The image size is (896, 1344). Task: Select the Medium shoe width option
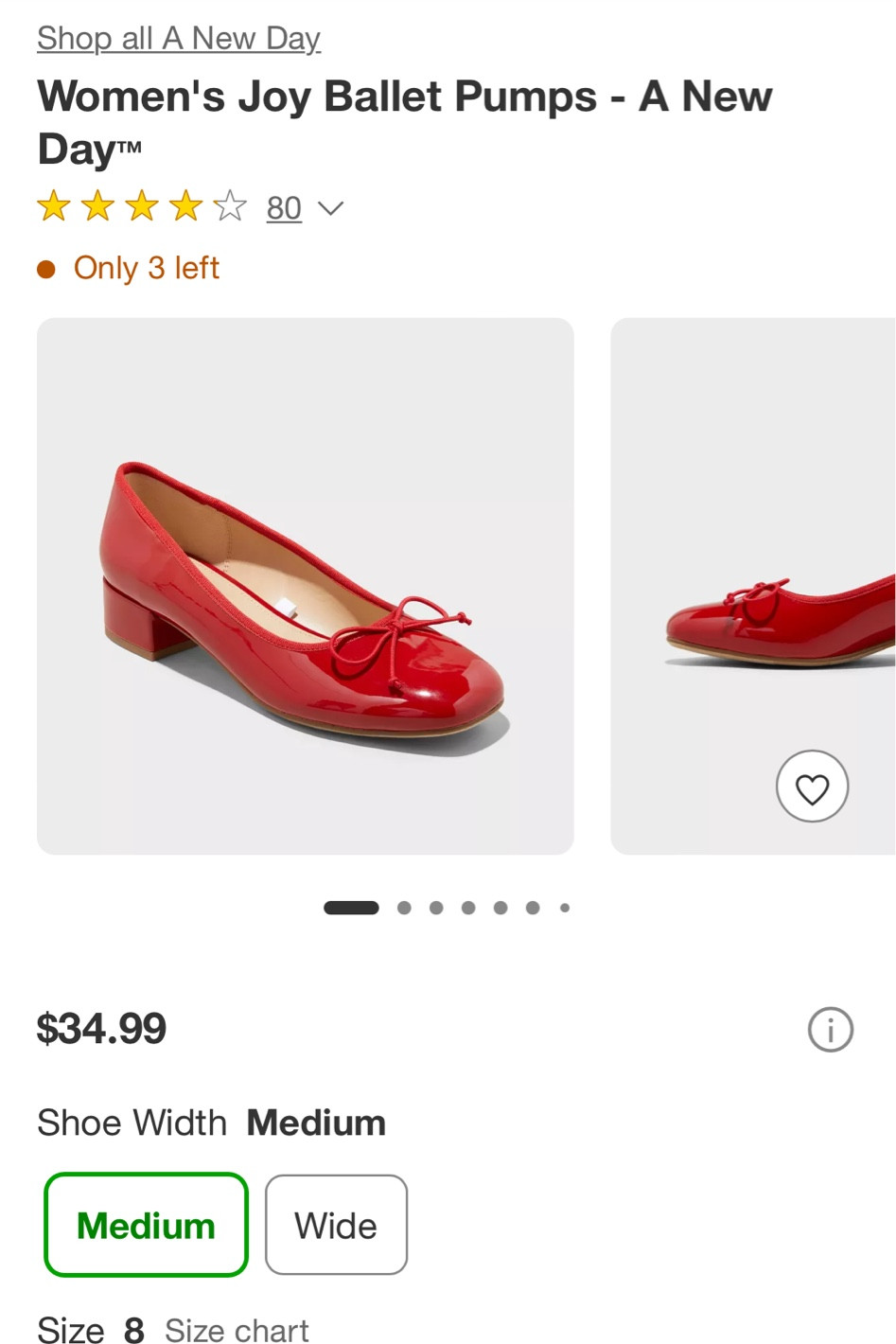(145, 1224)
